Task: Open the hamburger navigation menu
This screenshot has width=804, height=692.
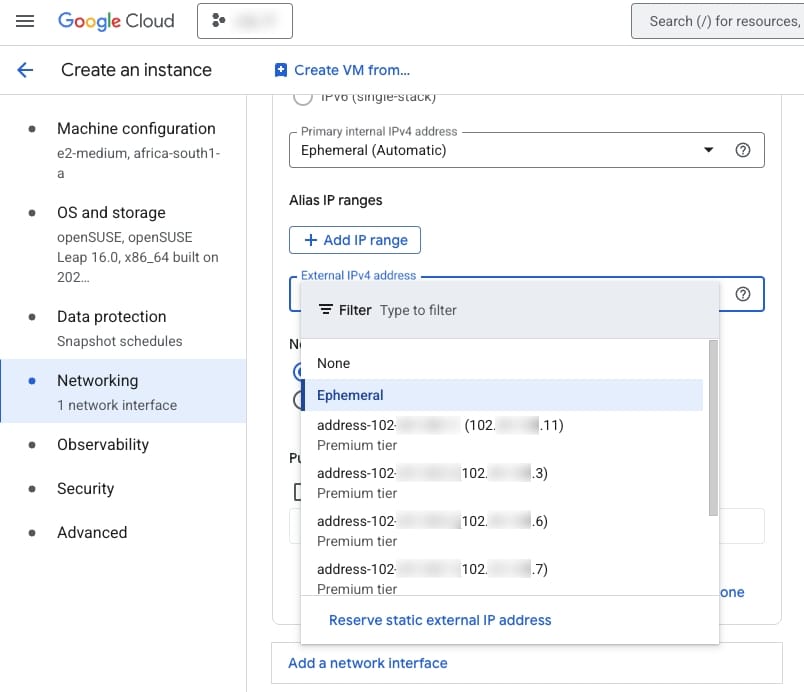Action: pyautogui.click(x=25, y=21)
